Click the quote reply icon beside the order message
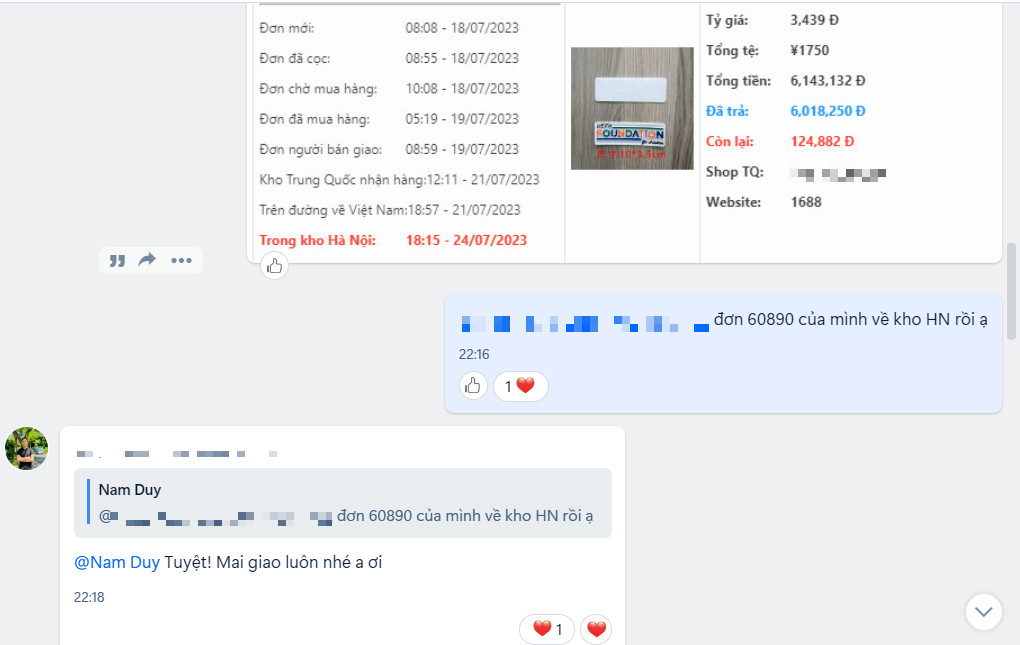Viewport: 1020px width, 645px height. click(117, 261)
